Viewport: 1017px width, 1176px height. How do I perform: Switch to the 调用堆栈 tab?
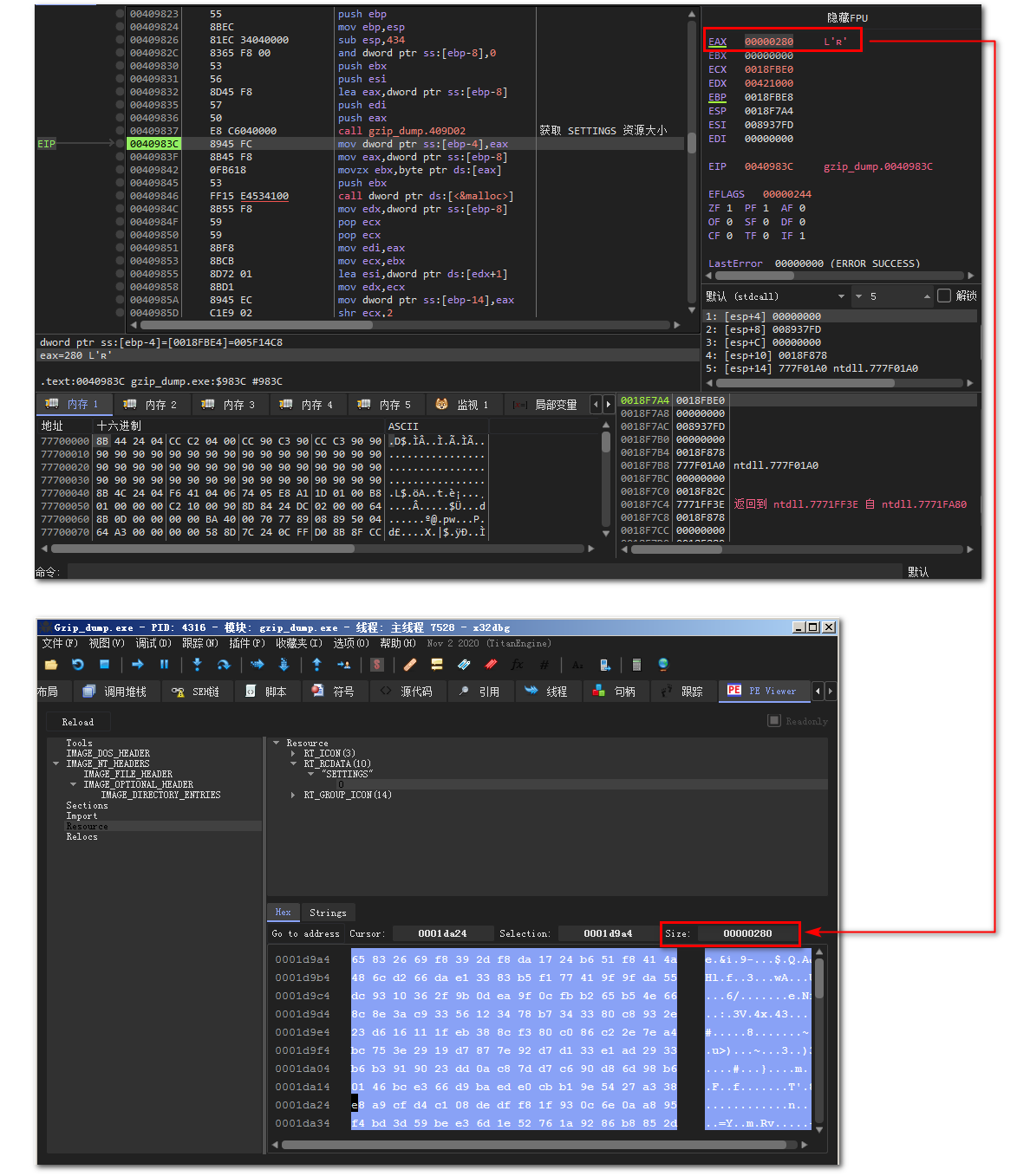point(115,692)
